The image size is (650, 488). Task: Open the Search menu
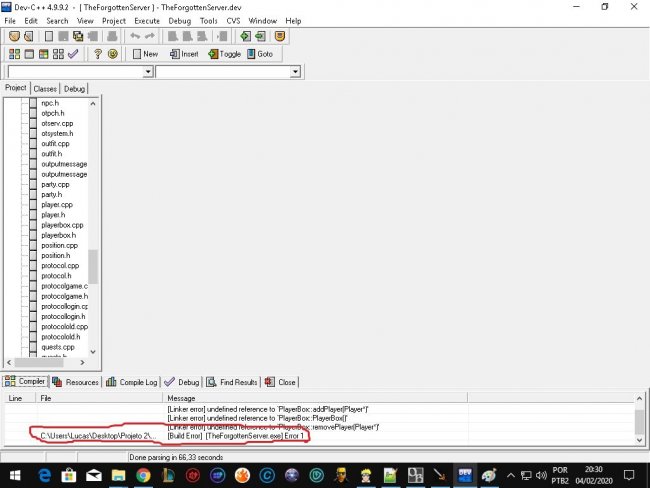point(57,21)
